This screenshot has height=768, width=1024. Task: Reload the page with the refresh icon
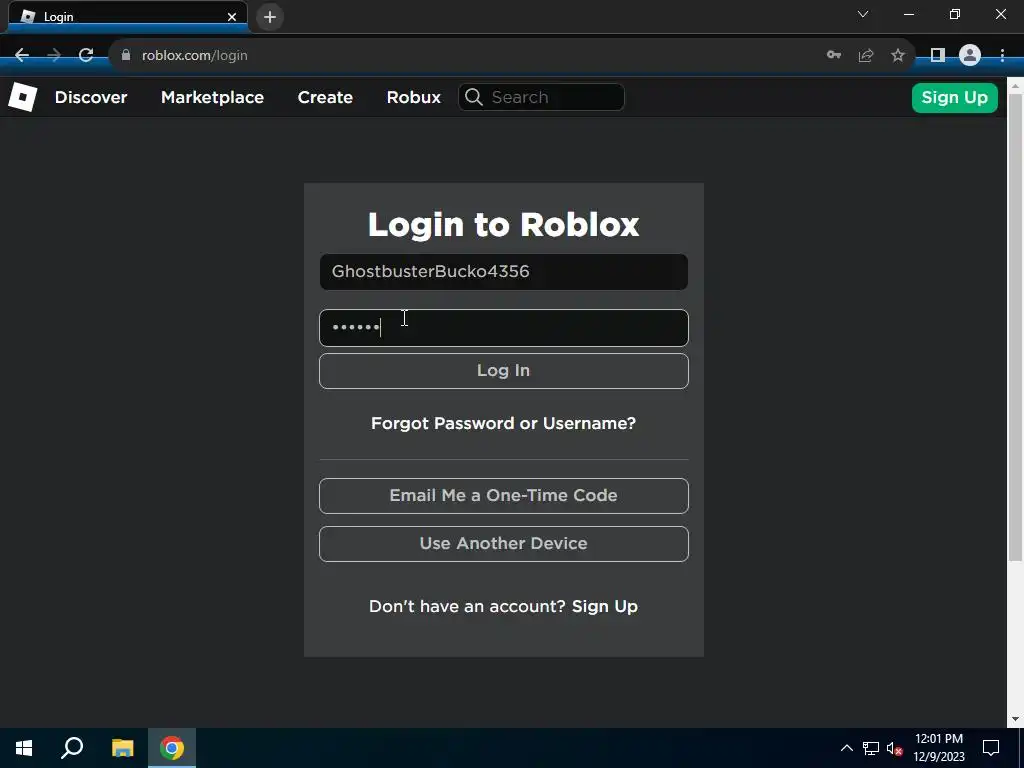tap(86, 56)
